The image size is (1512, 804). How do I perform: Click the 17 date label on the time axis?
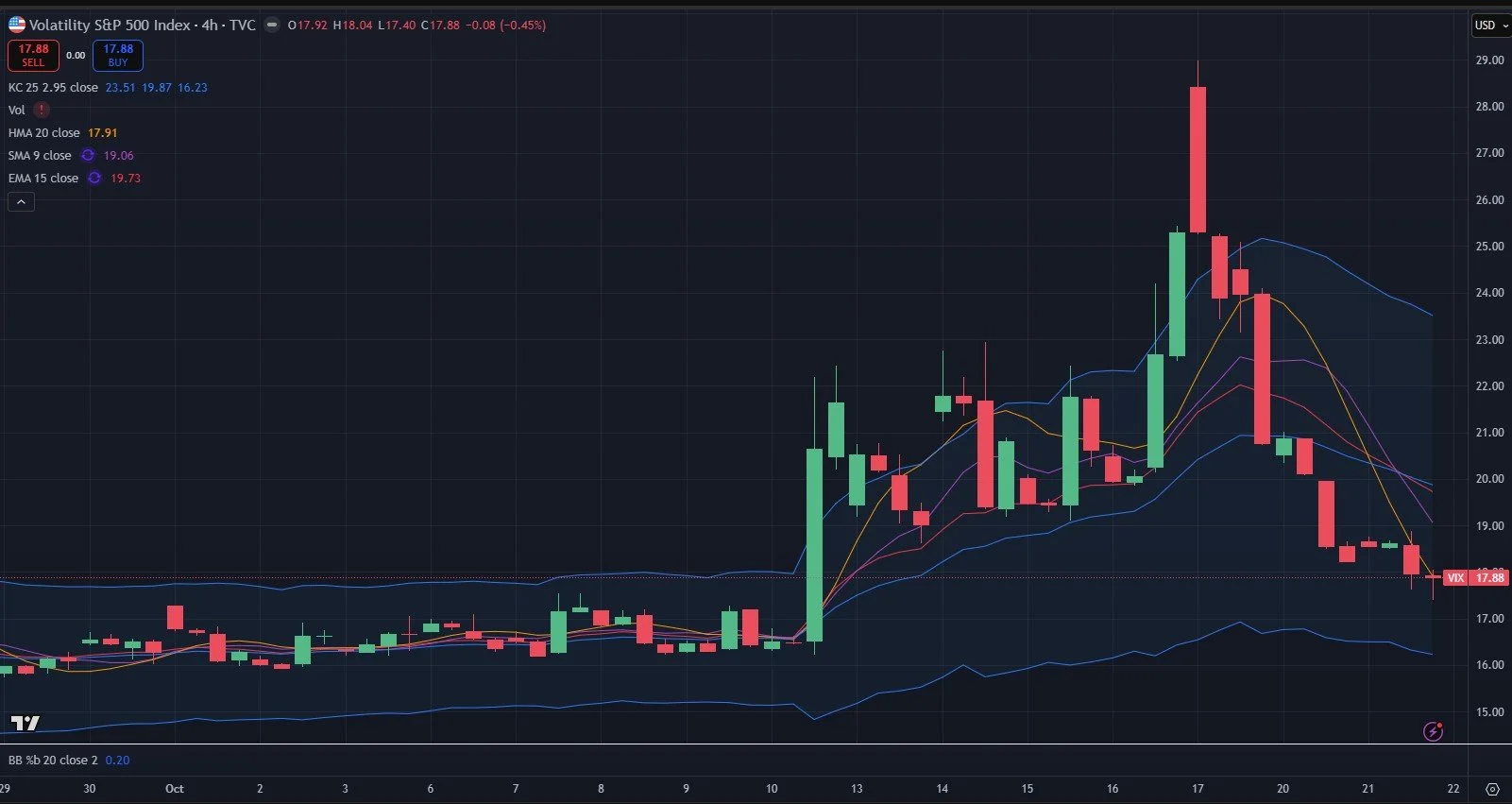coord(1198,788)
